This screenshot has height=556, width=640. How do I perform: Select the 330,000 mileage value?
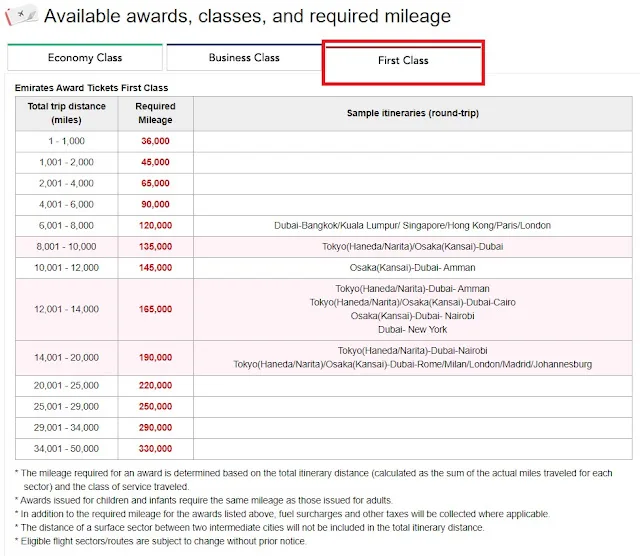[x=156, y=449]
